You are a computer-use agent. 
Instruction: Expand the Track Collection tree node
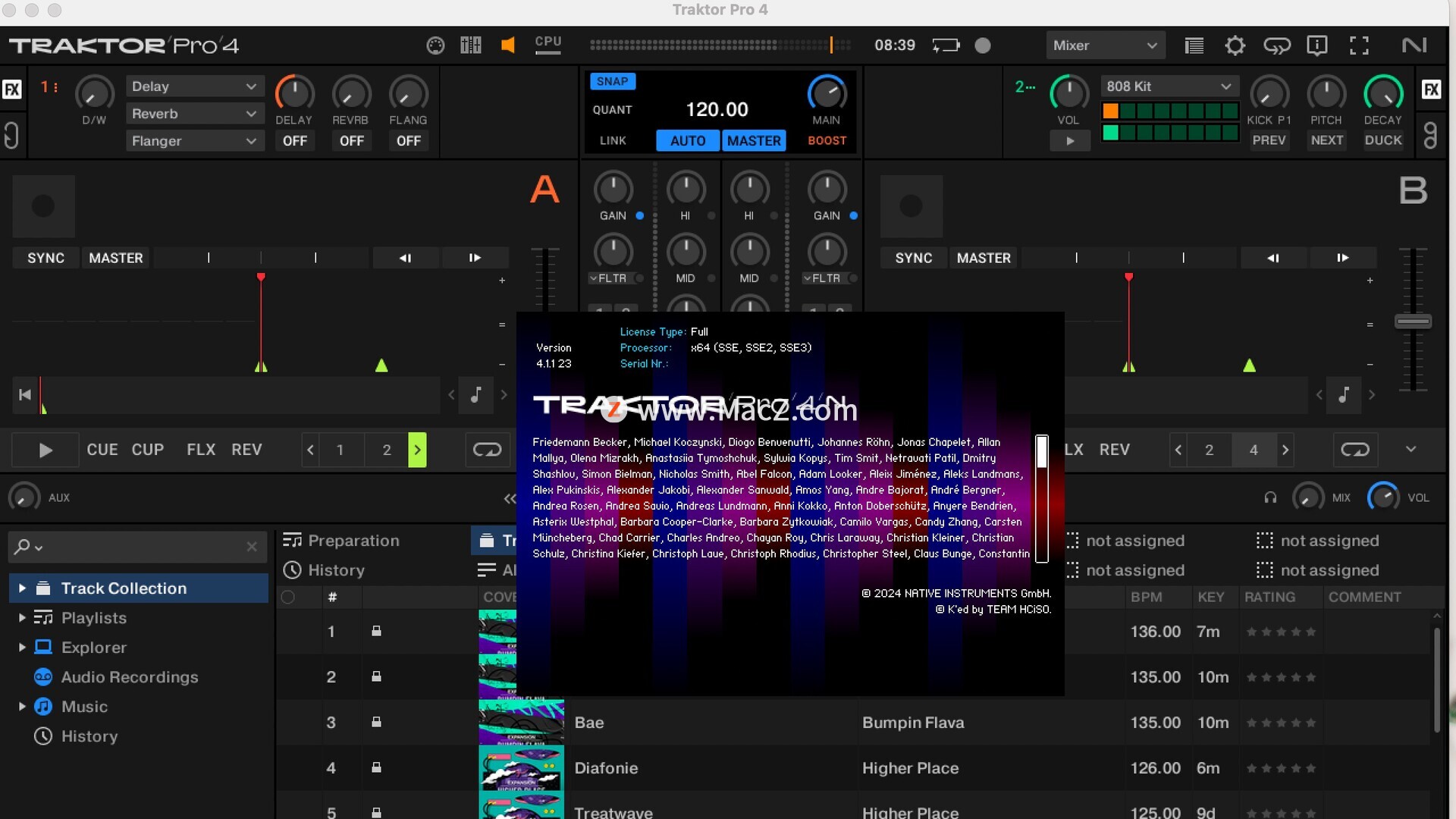pyautogui.click(x=22, y=588)
